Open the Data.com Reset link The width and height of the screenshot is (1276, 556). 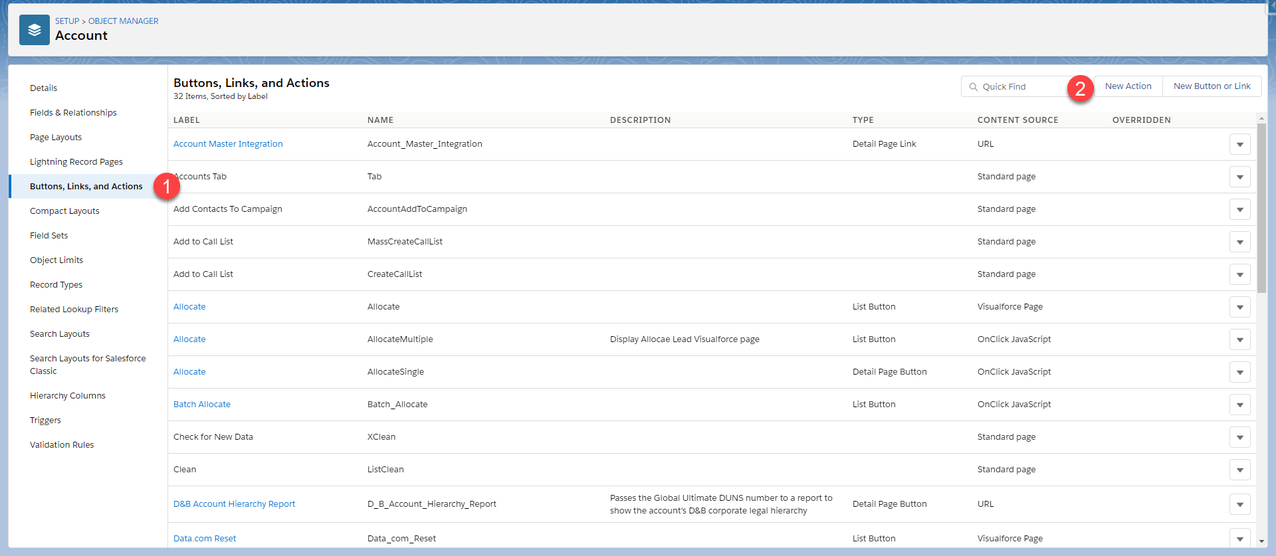[x=204, y=538]
